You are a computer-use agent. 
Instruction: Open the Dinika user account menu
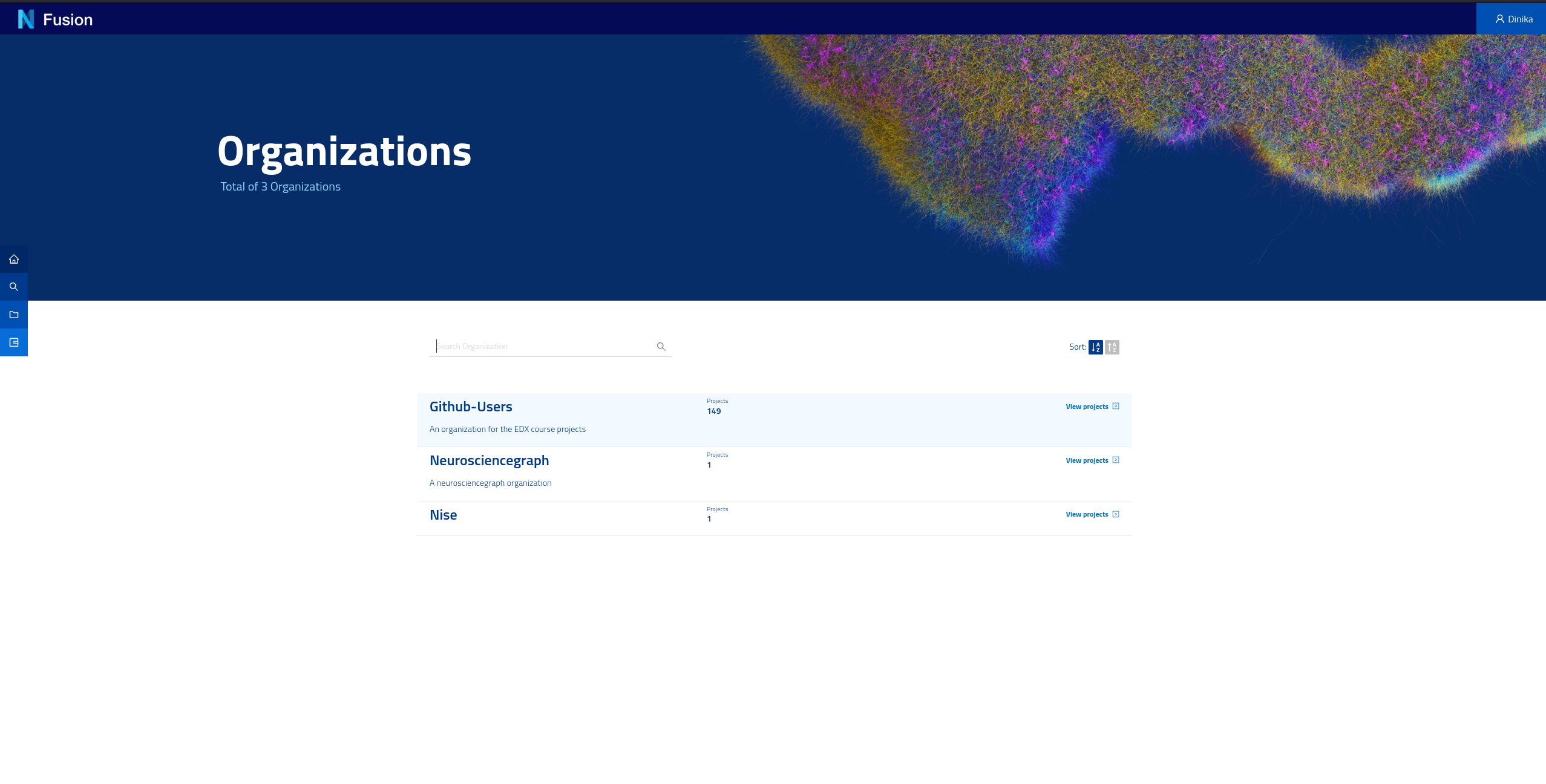click(x=1511, y=19)
